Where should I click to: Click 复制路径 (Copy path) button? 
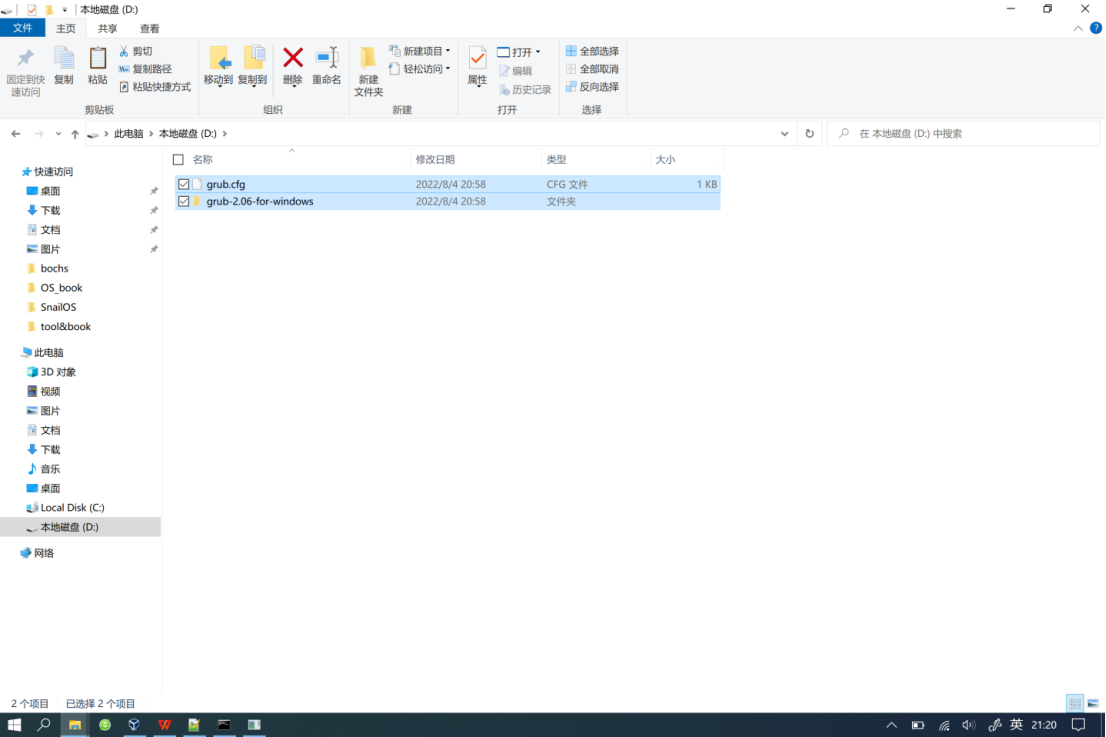coord(145,69)
